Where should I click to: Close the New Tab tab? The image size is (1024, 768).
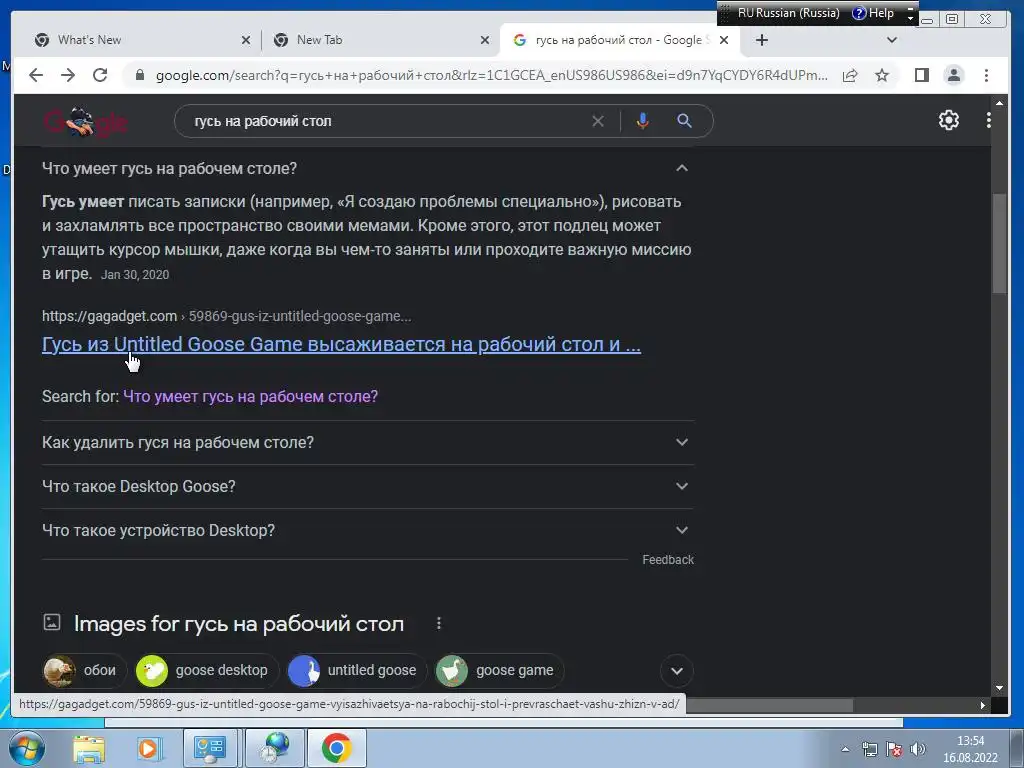point(485,40)
